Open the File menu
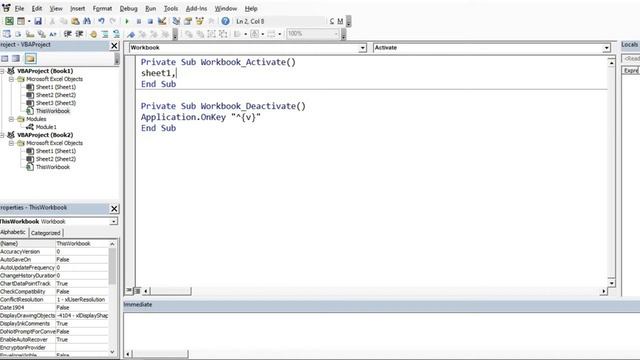 click(x=19, y=8)
